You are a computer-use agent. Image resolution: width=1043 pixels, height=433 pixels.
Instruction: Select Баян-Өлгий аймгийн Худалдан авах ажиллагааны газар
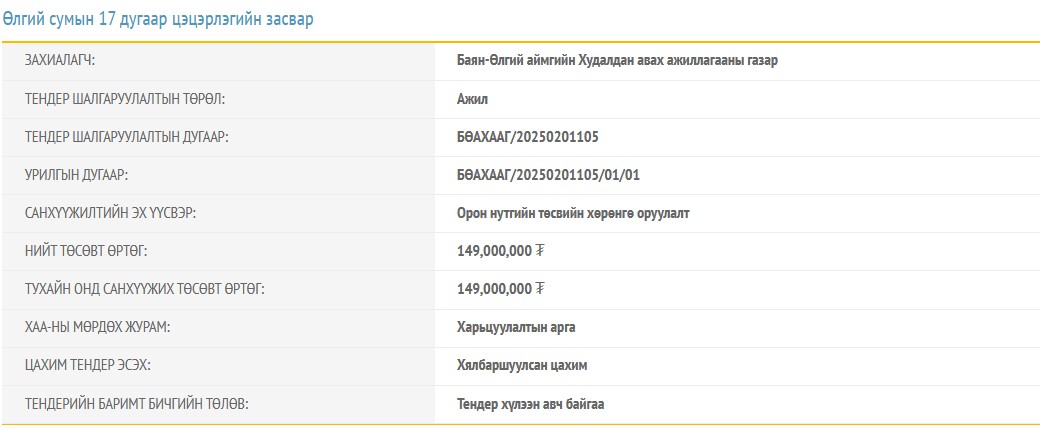tap(617, 60)
